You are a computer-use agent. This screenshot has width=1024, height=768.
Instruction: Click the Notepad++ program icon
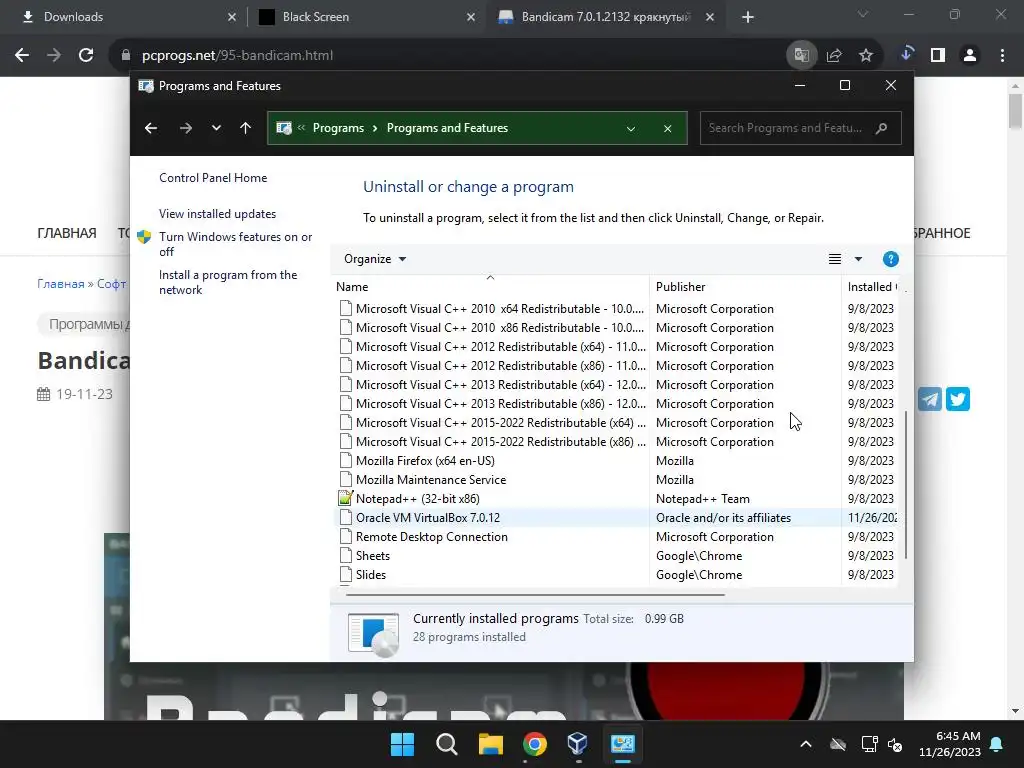(345, 498)
